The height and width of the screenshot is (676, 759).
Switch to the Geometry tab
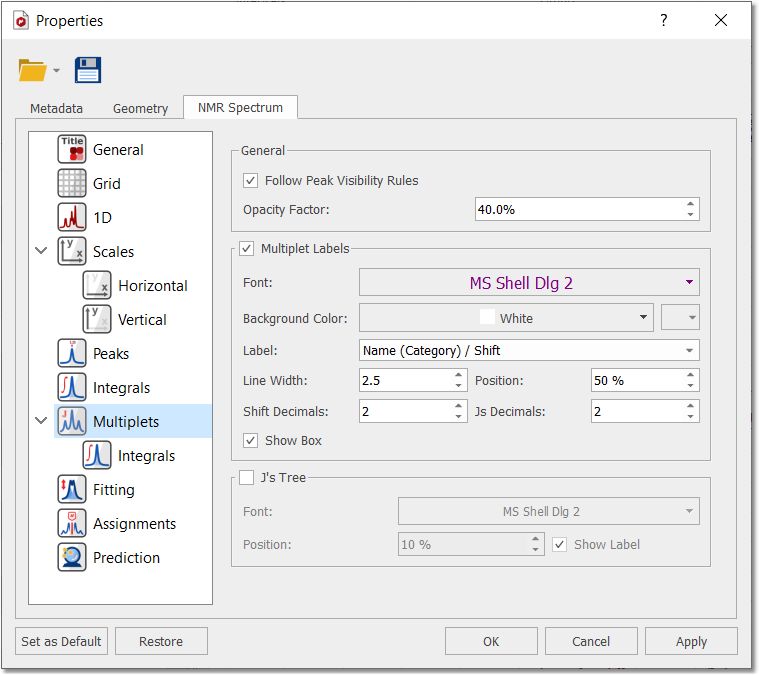[x=140, y=108]
